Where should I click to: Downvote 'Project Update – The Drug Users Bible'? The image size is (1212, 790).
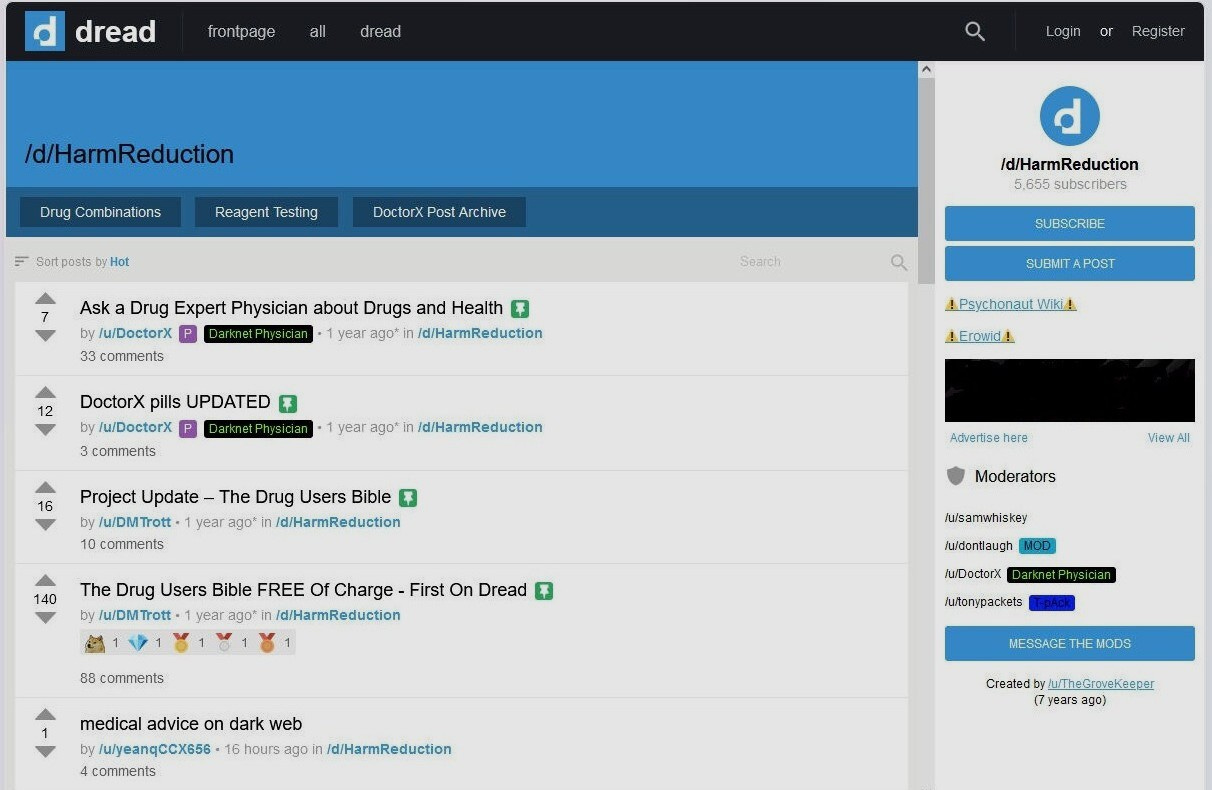click(45, 525)
